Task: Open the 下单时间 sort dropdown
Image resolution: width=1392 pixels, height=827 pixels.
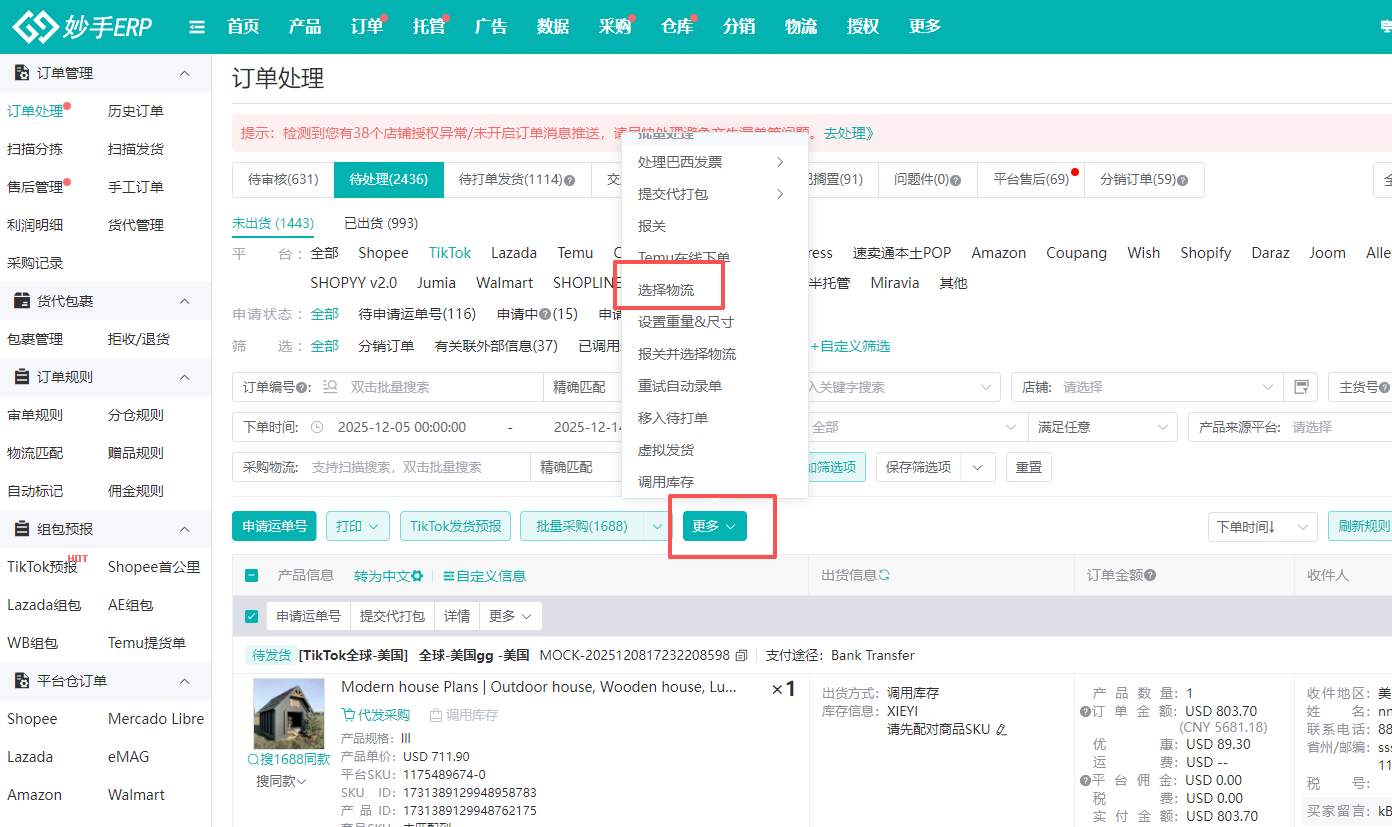Action: (1262, 527)
